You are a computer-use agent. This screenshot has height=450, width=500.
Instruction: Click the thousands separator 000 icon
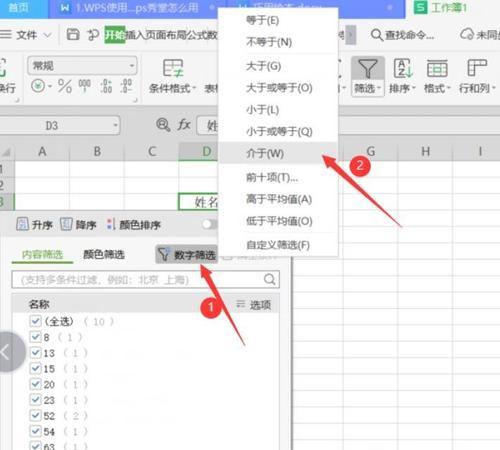tap(84, 85)
